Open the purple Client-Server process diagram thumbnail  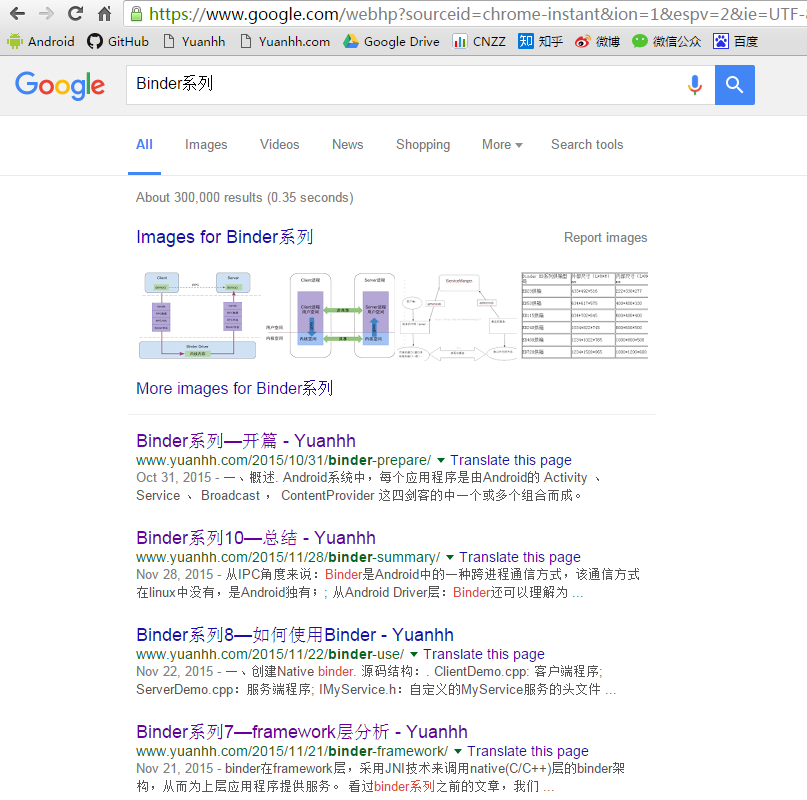pos(332,316)
